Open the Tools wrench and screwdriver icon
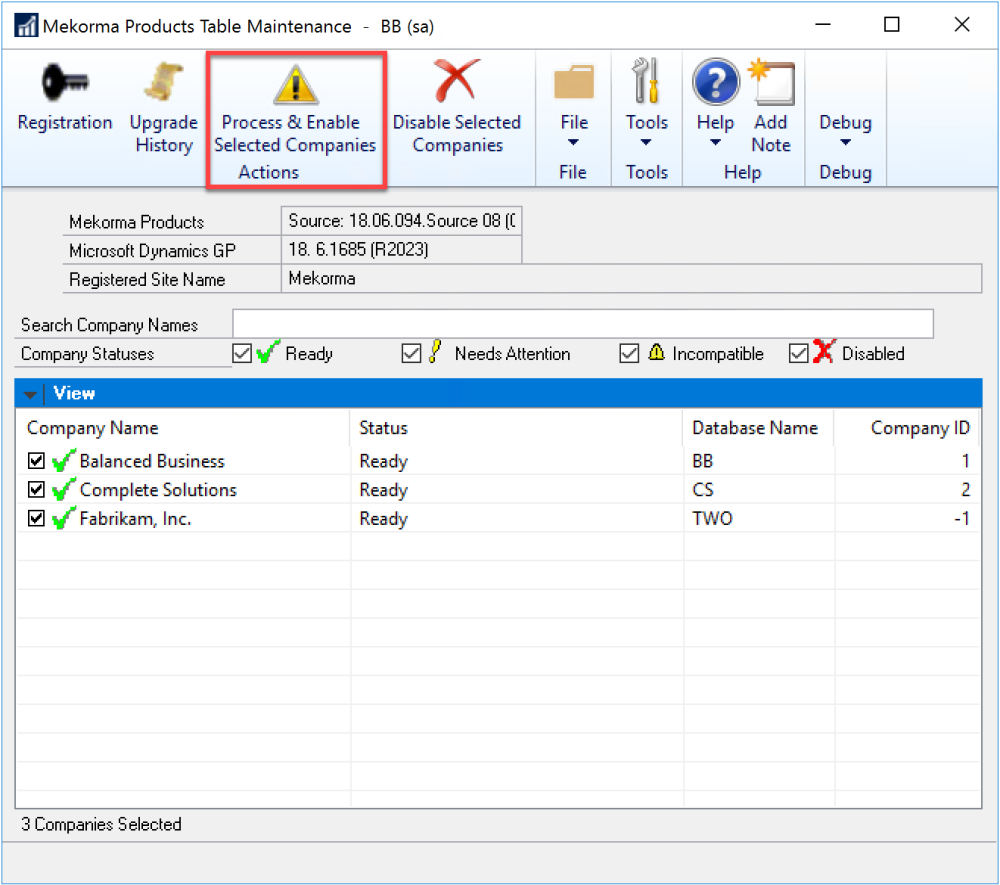This screenshot has height=885, width=1000. pyautogui.click(x=645, y=80)
